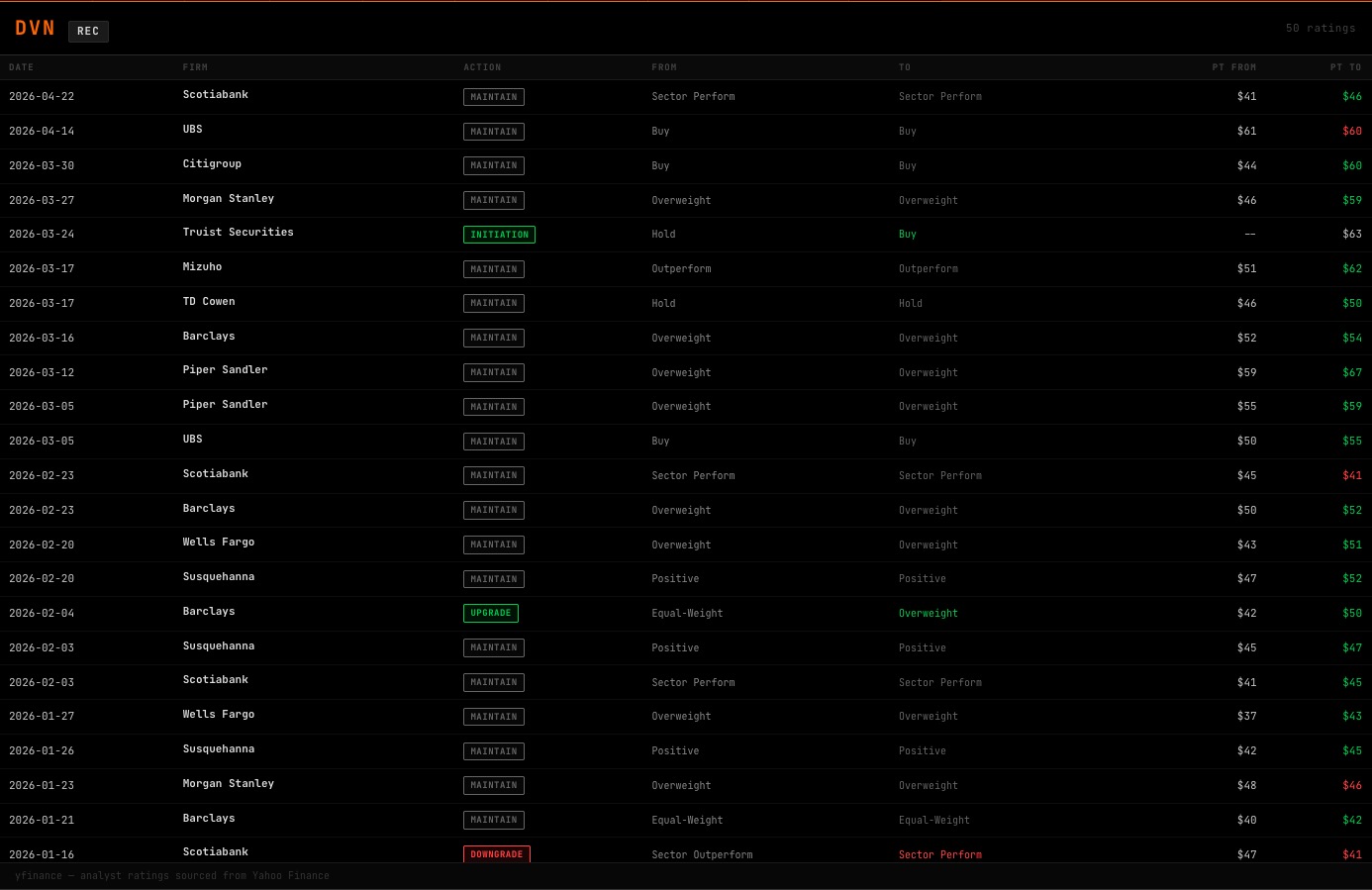Click the INITIATION badge for Truist Securities

click(x=499, y=235)
